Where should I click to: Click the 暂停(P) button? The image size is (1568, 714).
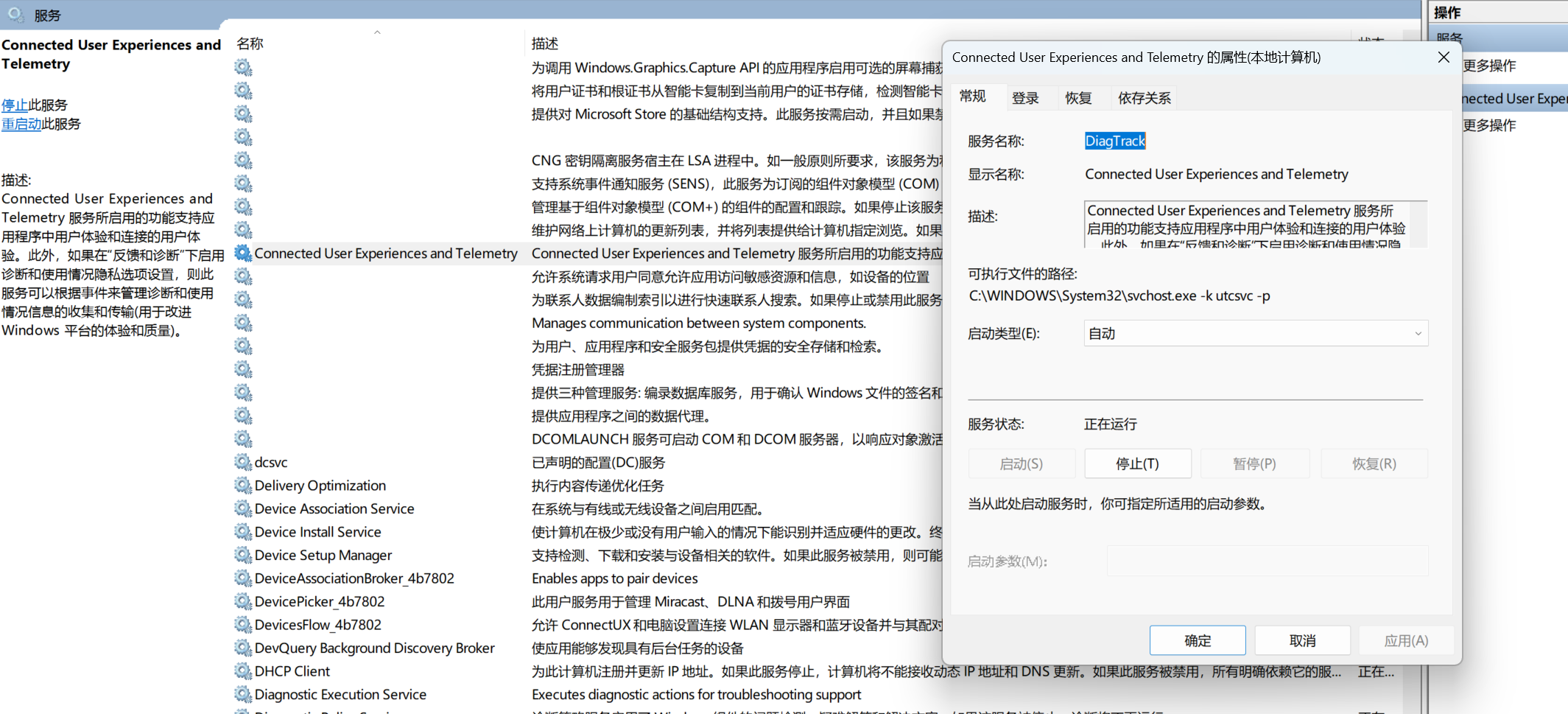click(x=1255, y=463)
